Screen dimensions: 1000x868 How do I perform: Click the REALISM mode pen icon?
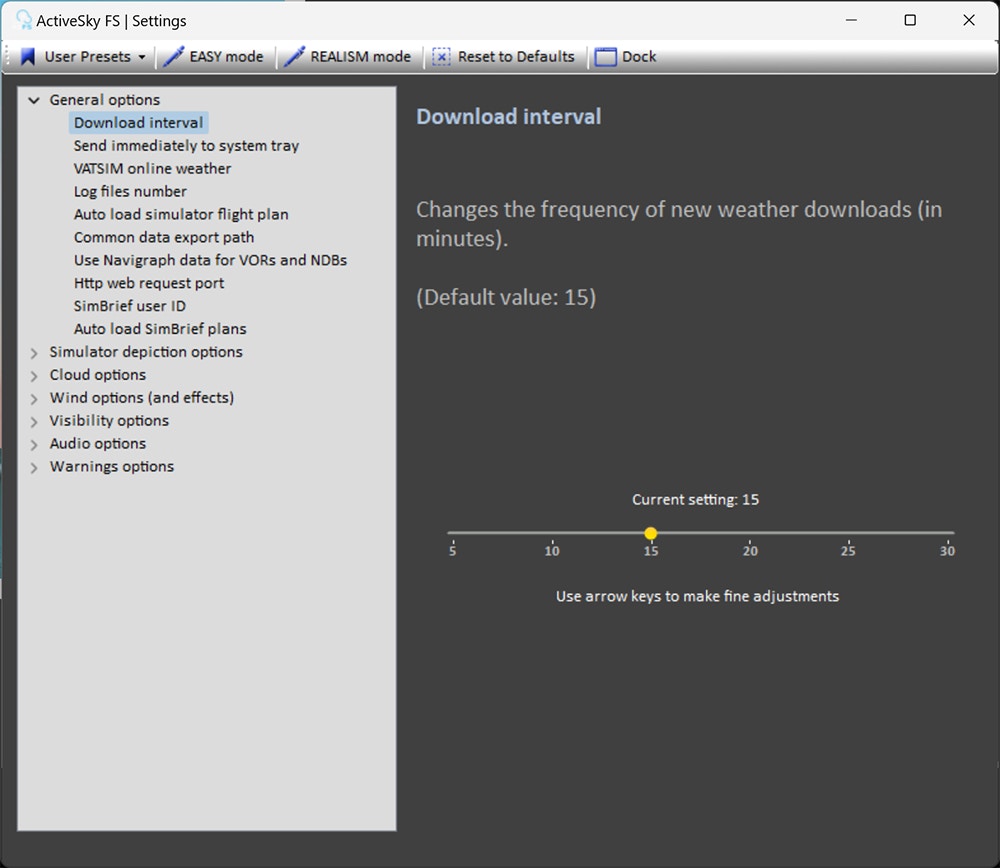(x=294, y=57)
